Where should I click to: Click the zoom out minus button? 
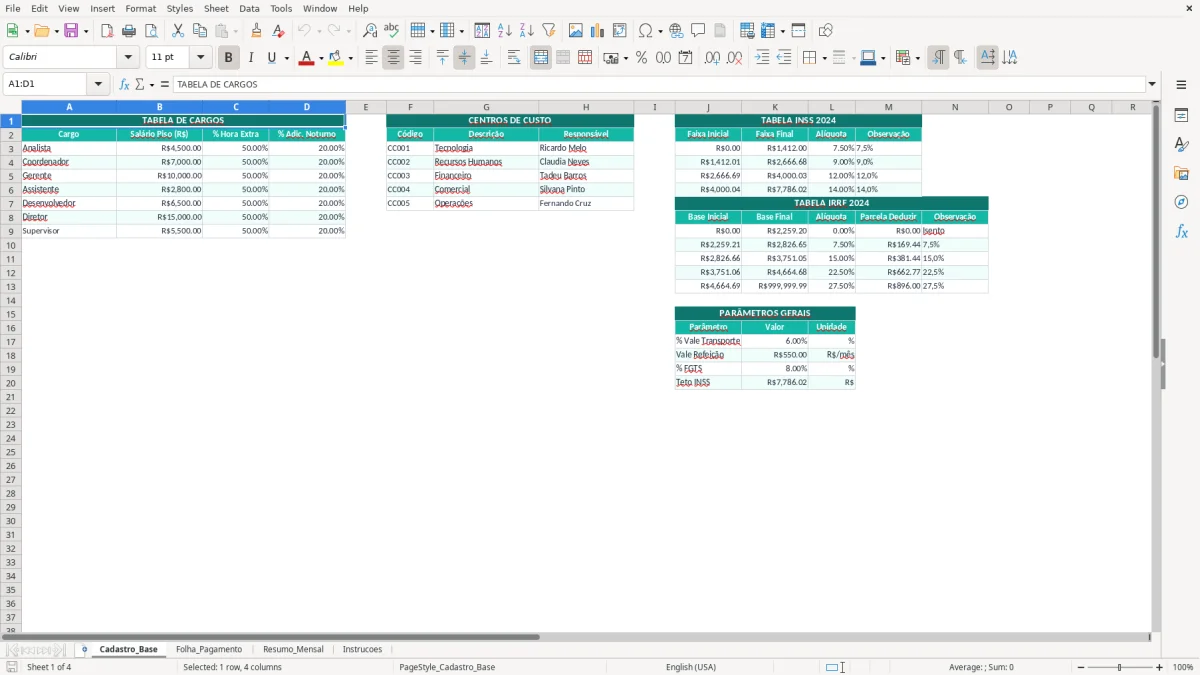point(1081,667)
